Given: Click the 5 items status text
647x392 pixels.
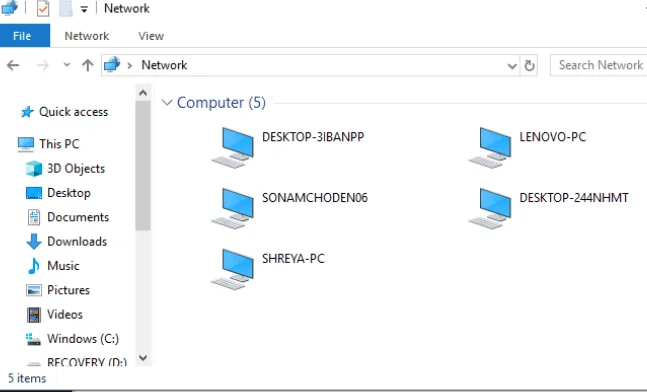Looking at the screenshot, I should click(27, 378).
